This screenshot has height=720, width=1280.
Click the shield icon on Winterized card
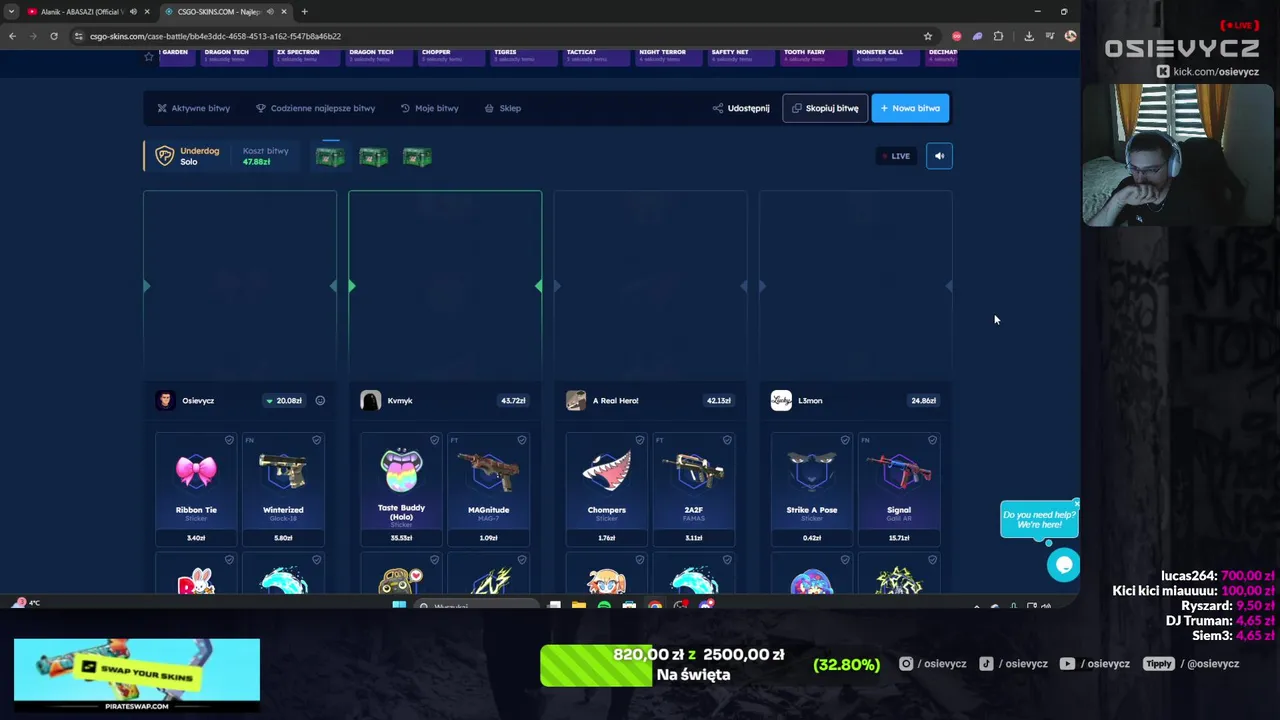[316, 440]
